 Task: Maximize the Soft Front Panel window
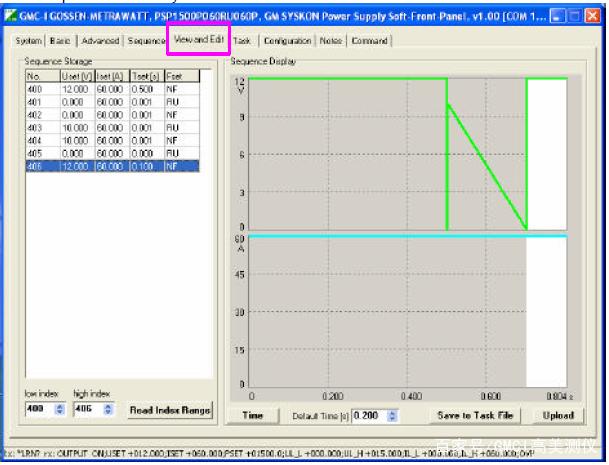click(x=575, y=16)
